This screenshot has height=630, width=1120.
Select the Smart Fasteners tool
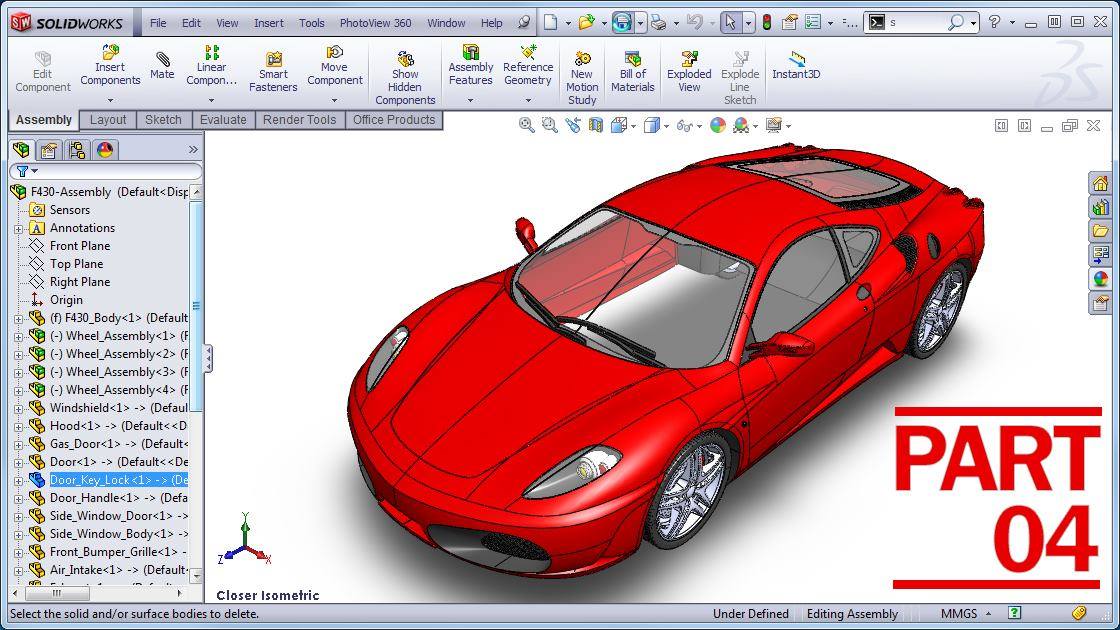coord(273,73)
